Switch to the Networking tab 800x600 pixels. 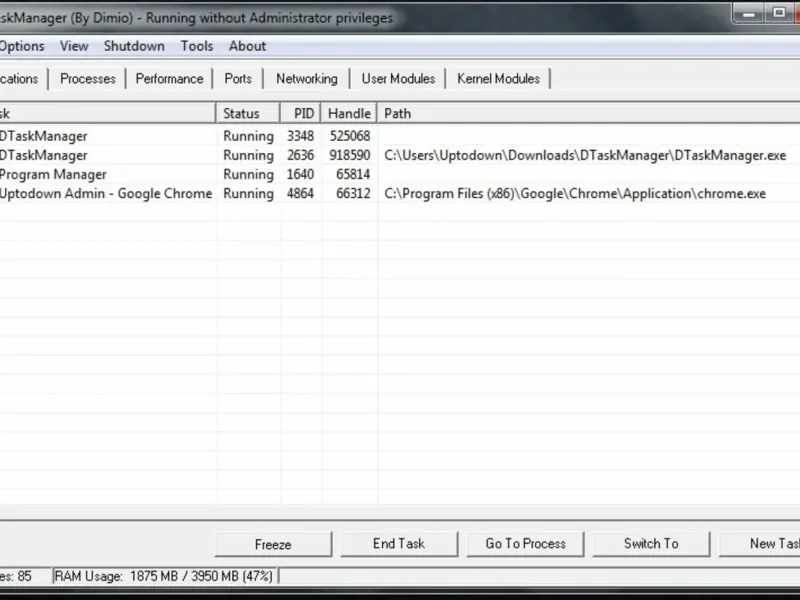point(307,79)
